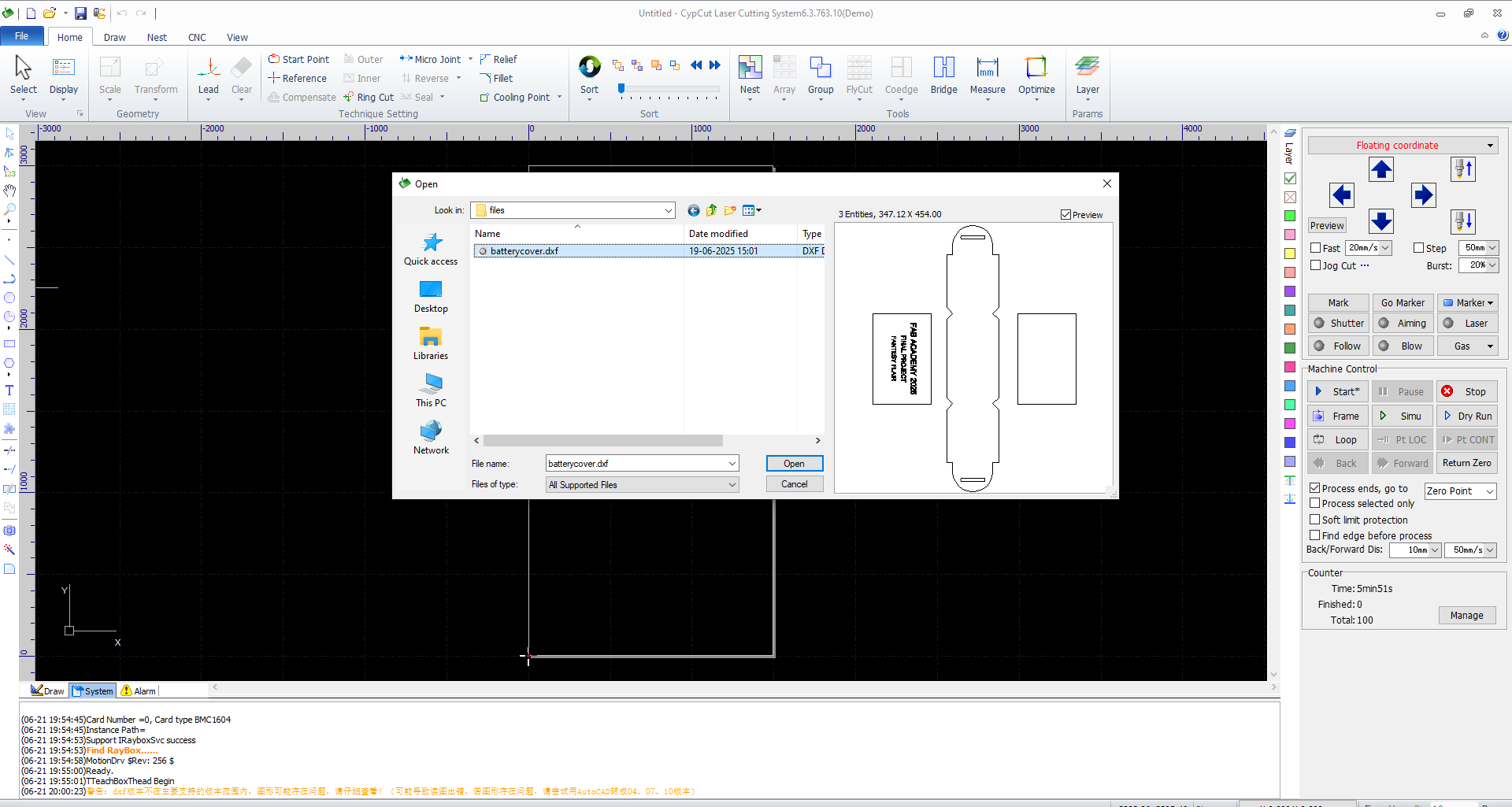This screenshot has width=1512, height=807.
Task: Click the Fillet tool
Action: point(496,78)
